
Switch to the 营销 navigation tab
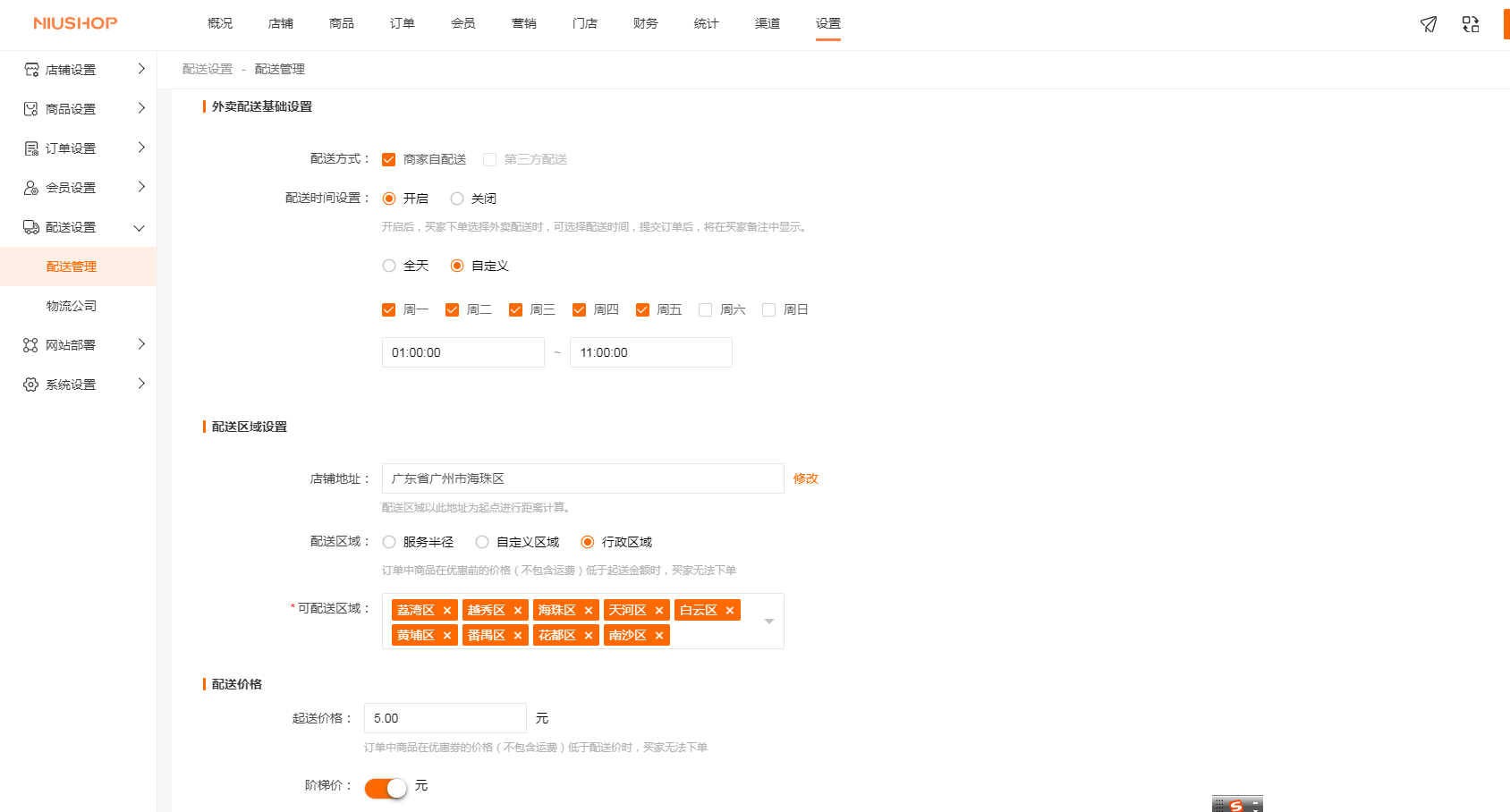pyautogui.click(x=524, y=24)
